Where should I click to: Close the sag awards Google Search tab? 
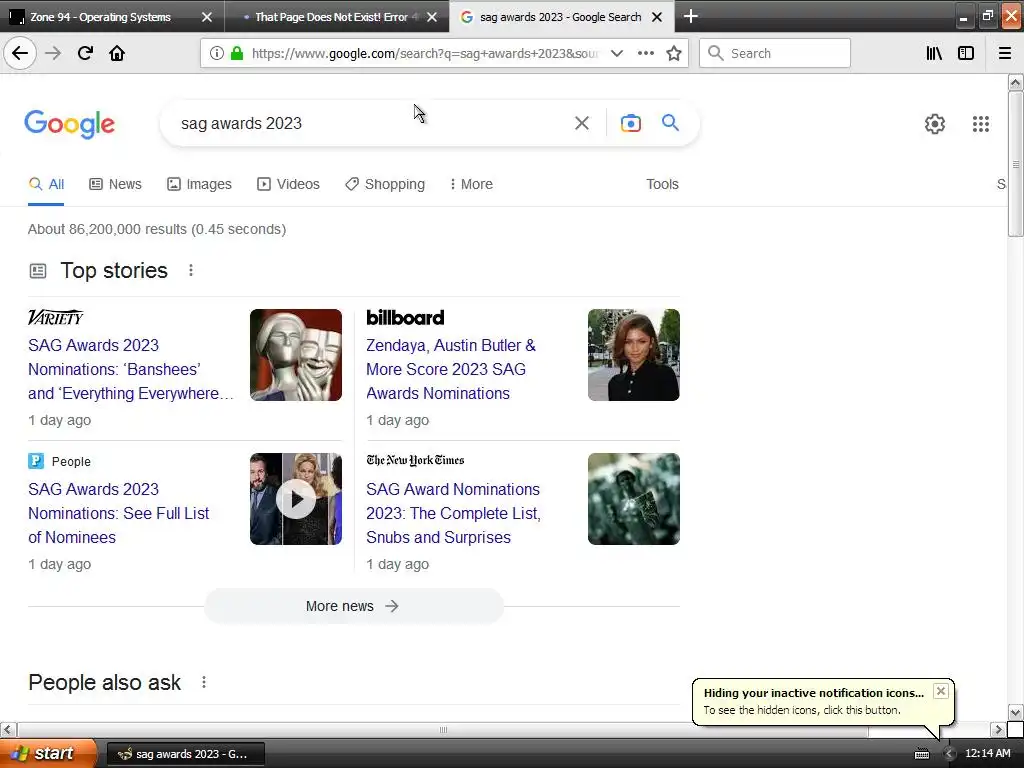click(657, 17)
